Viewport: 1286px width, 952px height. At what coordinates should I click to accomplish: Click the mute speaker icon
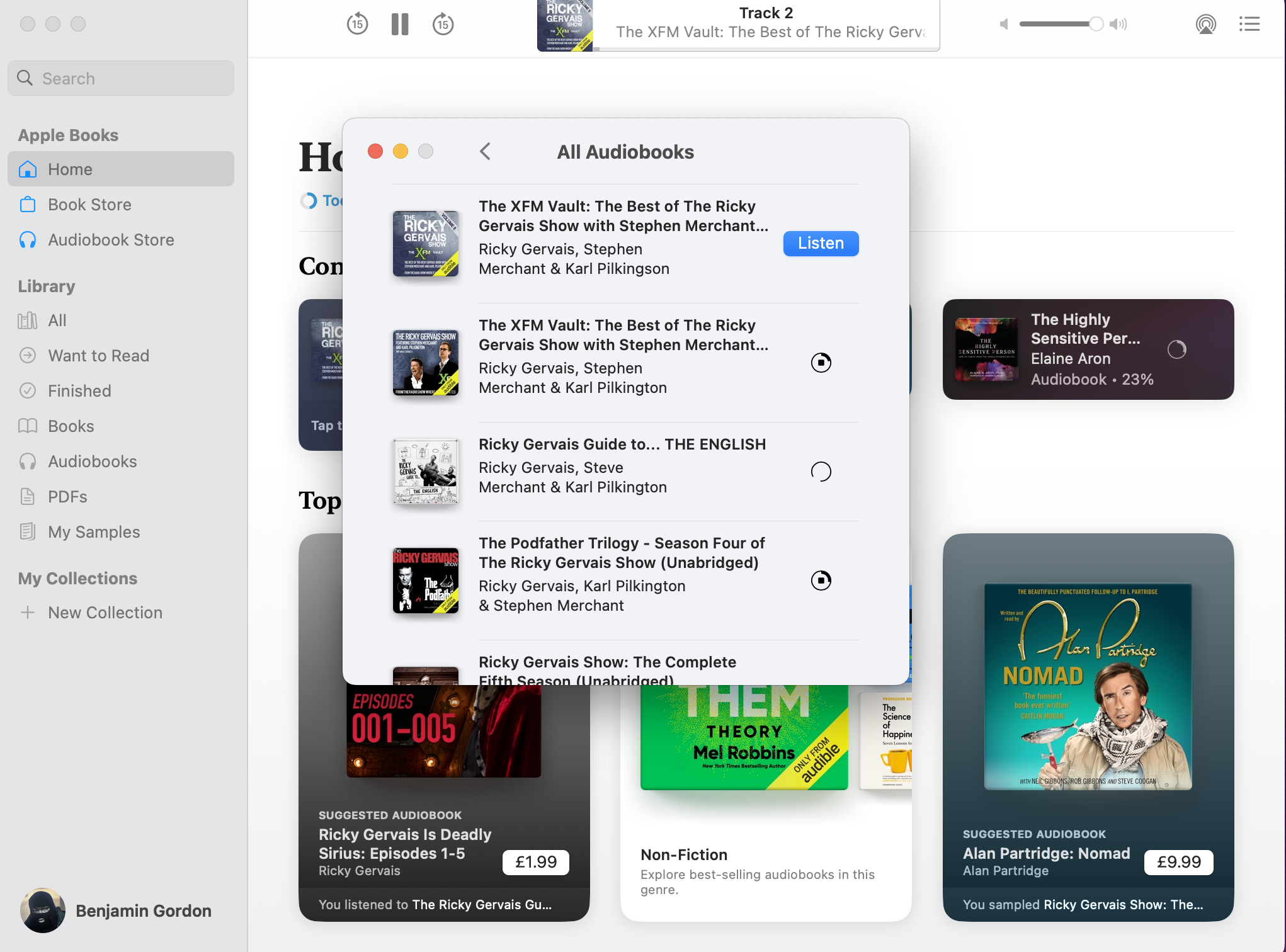tap(1004, 24)
